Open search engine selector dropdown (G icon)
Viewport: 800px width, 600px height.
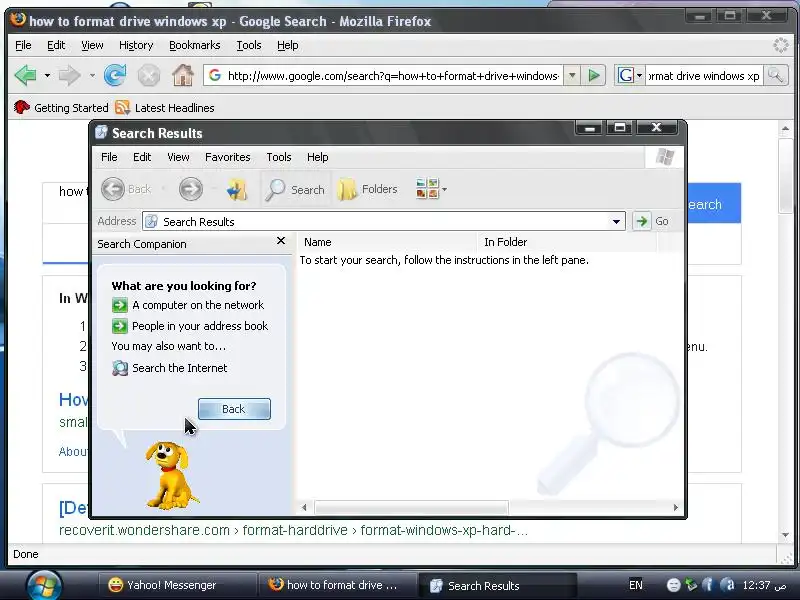[630, 76]
